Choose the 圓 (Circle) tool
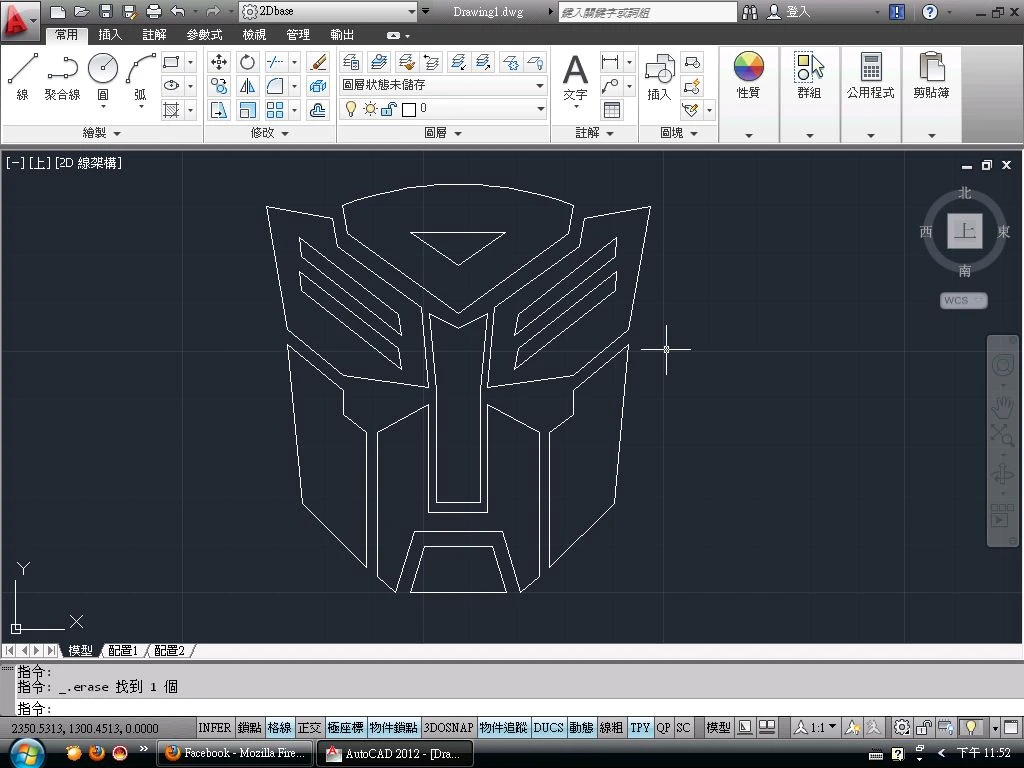The width and height of the screenshot is (1024, 768). click(103, 76)
